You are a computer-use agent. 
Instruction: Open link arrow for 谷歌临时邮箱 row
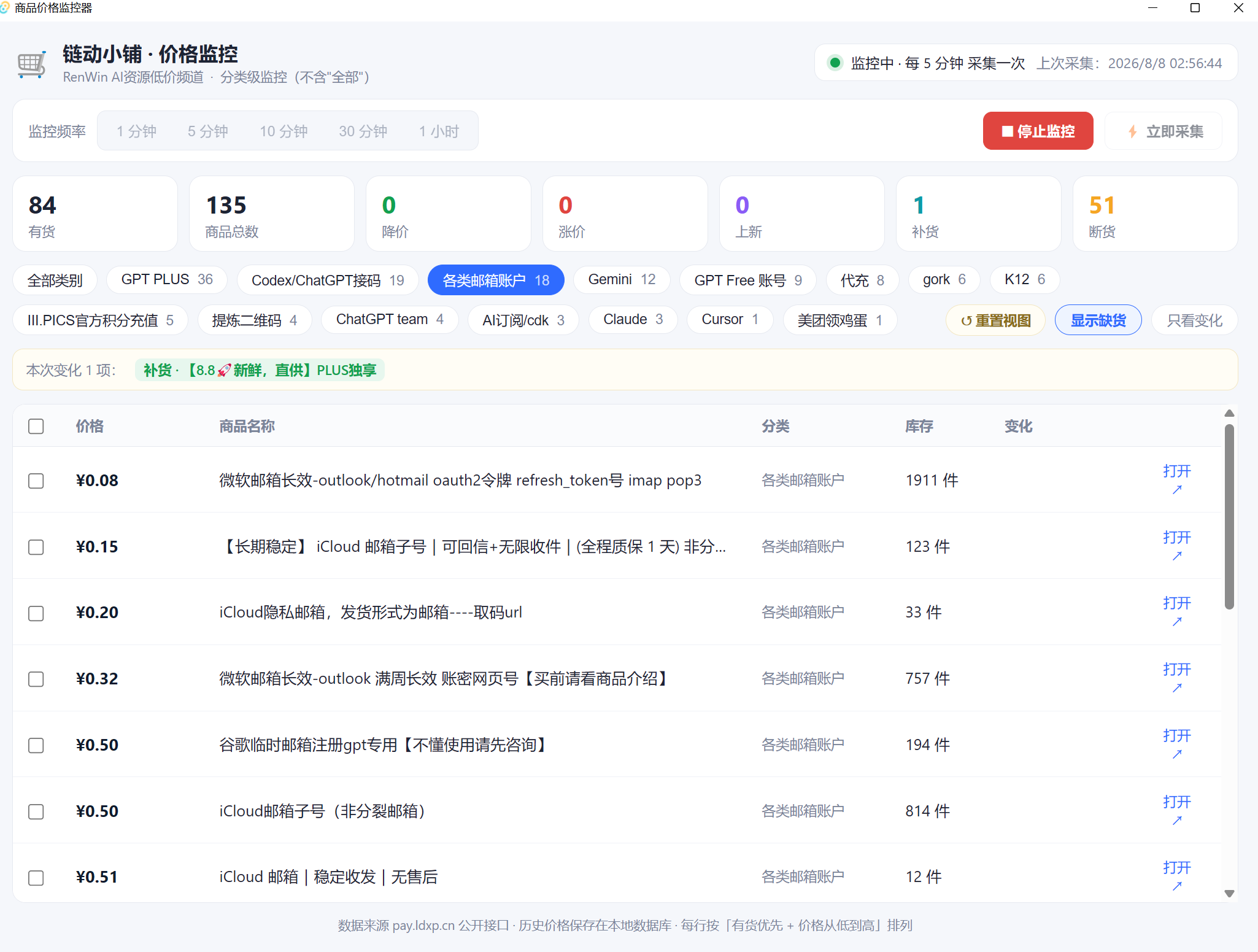[x=1176, y=754]
